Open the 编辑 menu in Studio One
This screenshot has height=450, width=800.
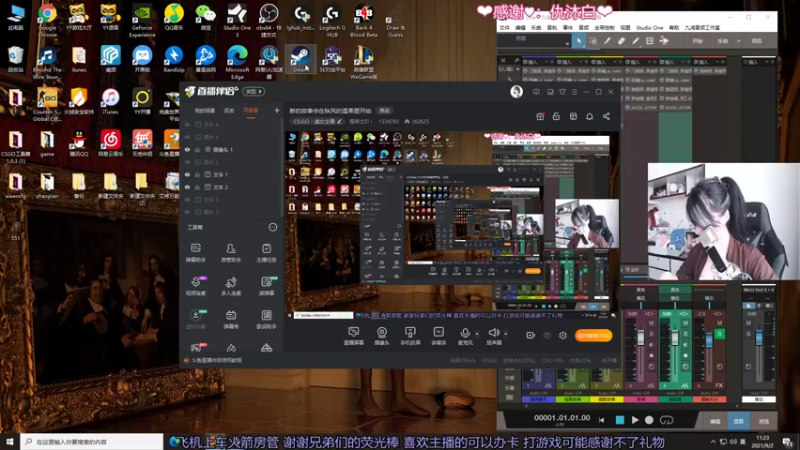pyautogui.click(x=520, y=28)
